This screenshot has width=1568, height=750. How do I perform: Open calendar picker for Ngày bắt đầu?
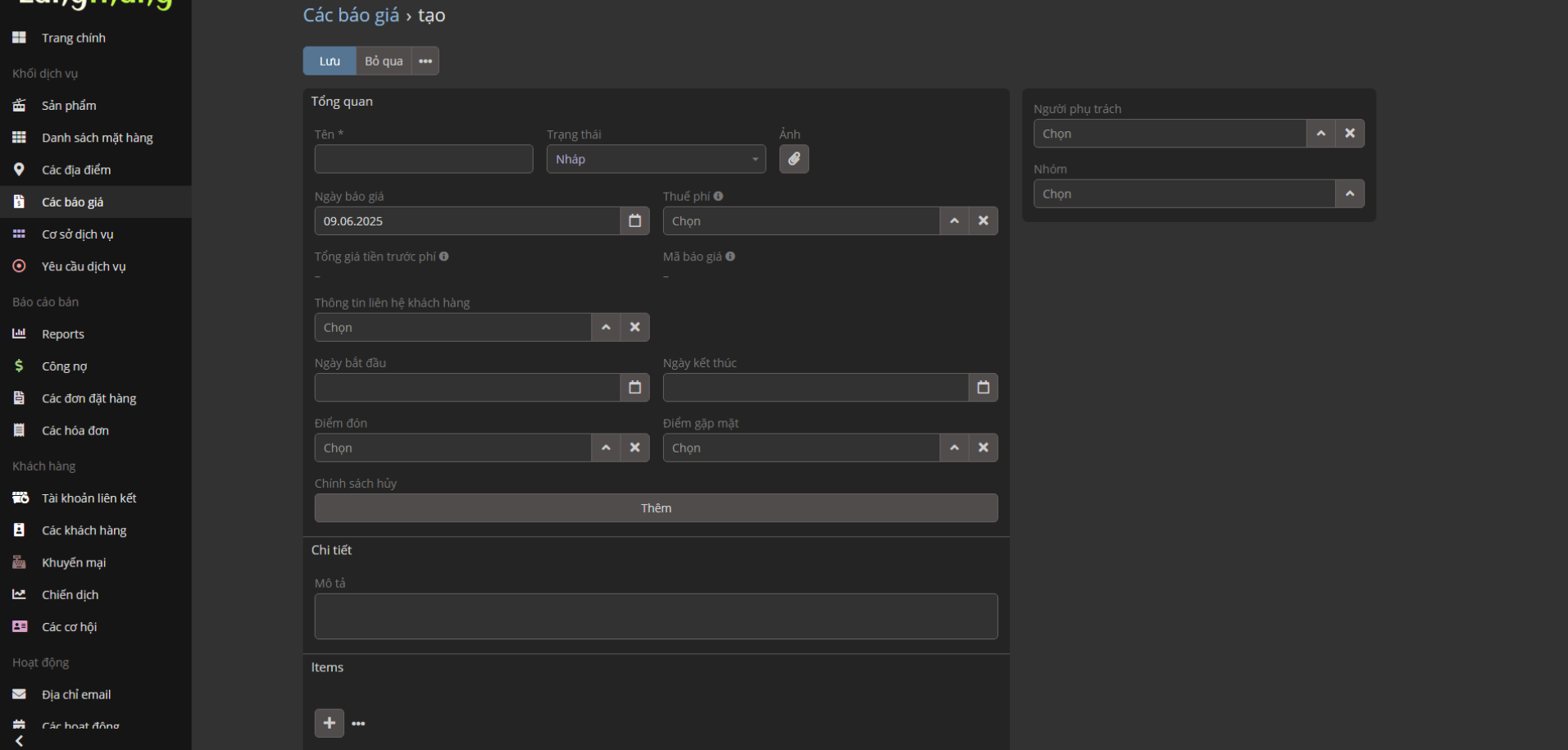coord(634,388)
